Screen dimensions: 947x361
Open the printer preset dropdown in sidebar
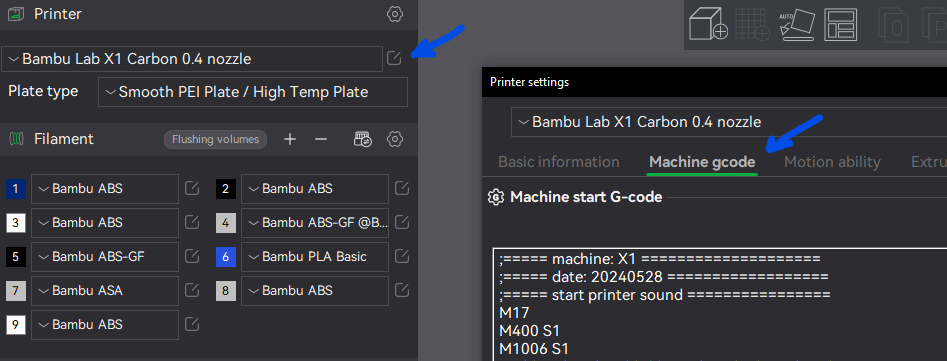[192, 59]
